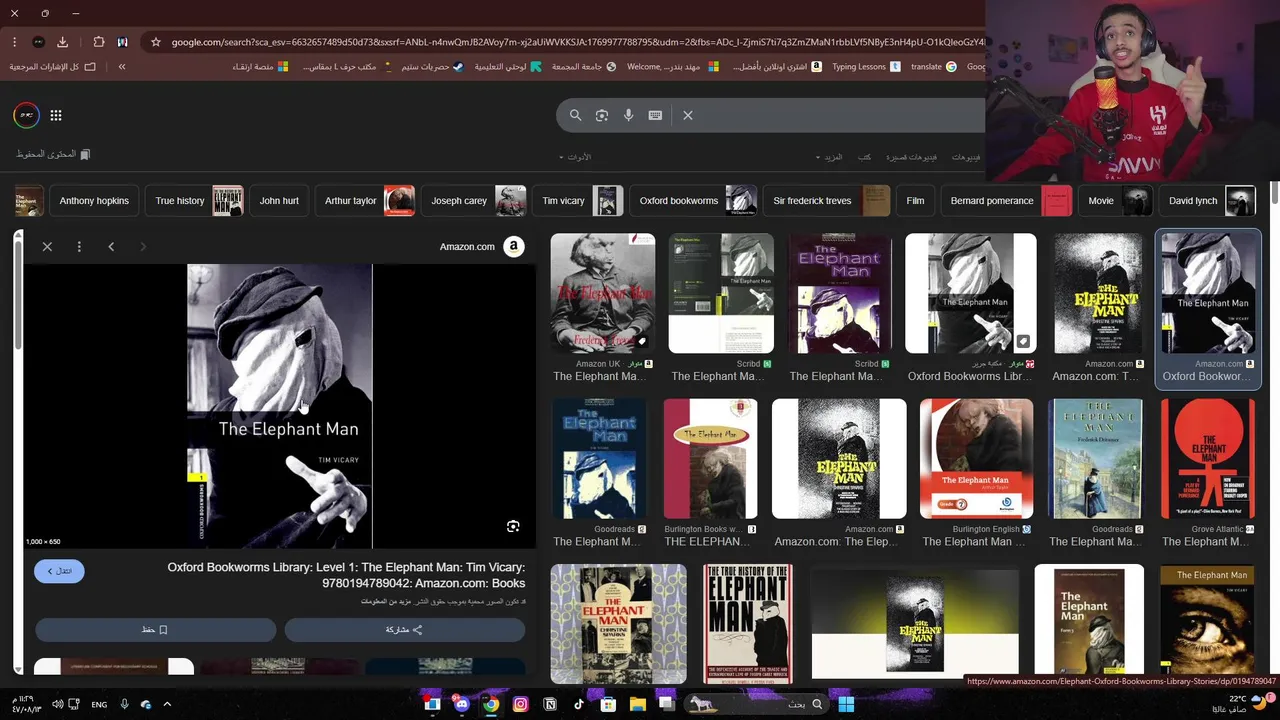Click the Google search magnifier icon
Screen dimensions: 1280x720
tap(575, 115)
